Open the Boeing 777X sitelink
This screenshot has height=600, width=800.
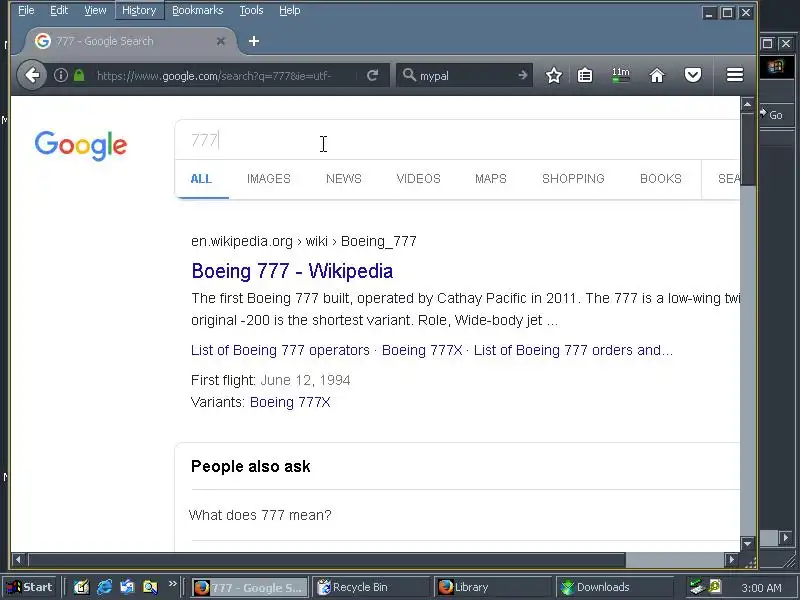[x=422, y=350]
